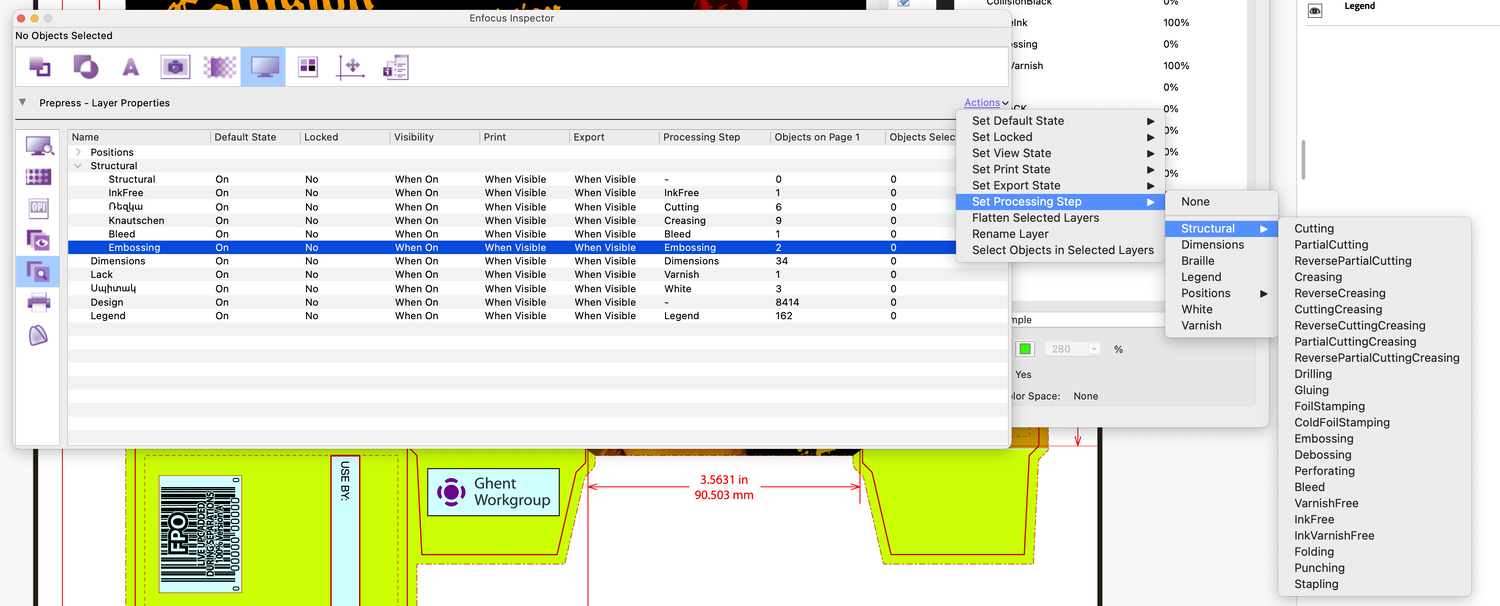This screenshot has width=1500, height=606.
Task: Click Flatten Selected Layers
Action: click(1035, 217)
